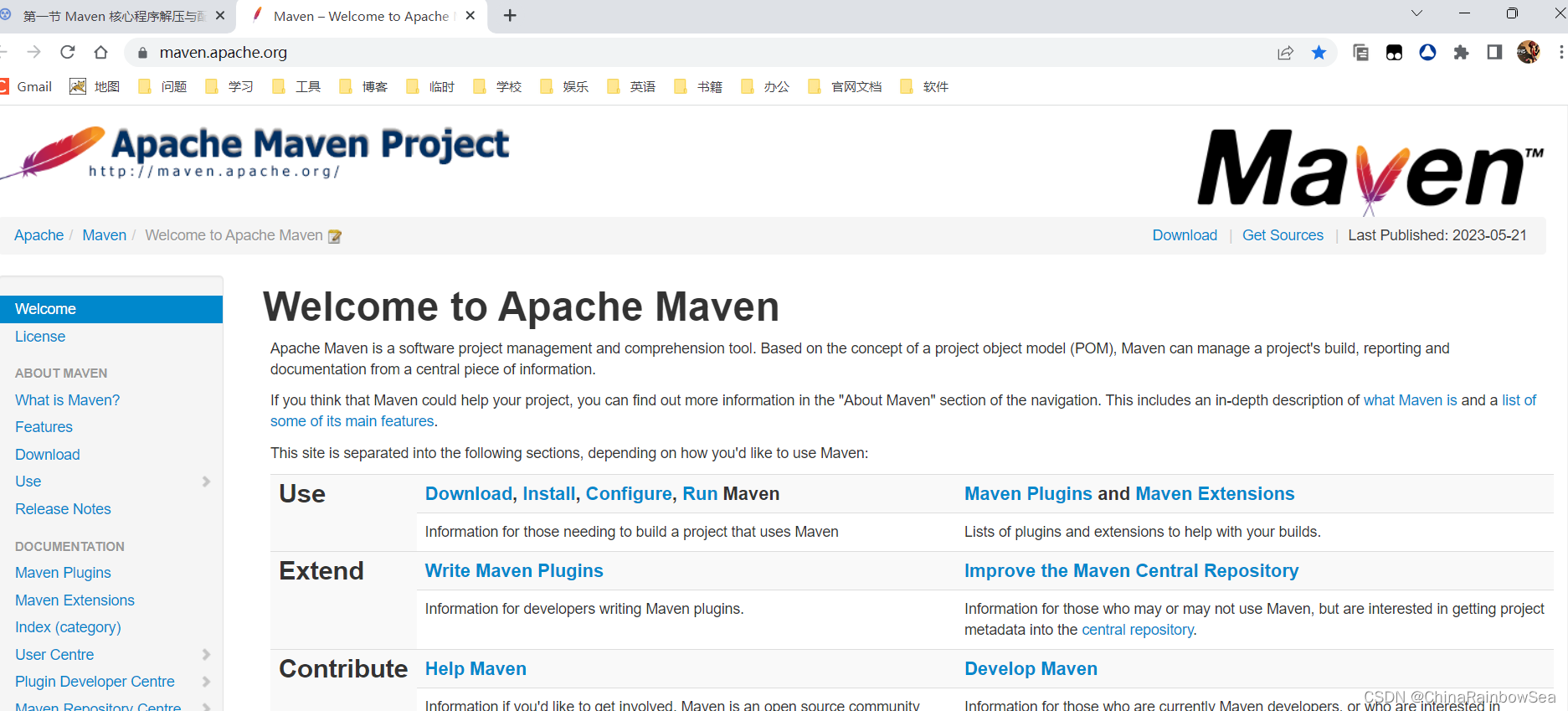Expand the Use sidebar submenu arrow
Screen dimensions: 1568x711
pos(206,482)
